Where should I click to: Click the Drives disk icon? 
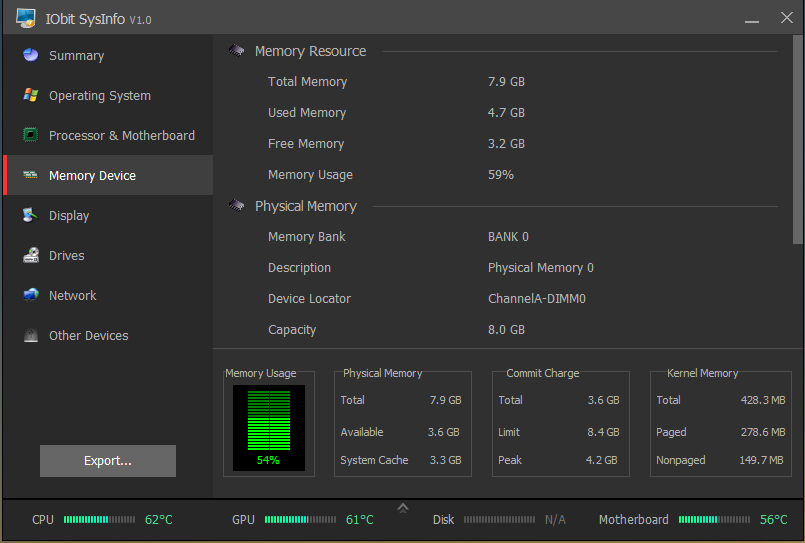(x=31, y=255)
